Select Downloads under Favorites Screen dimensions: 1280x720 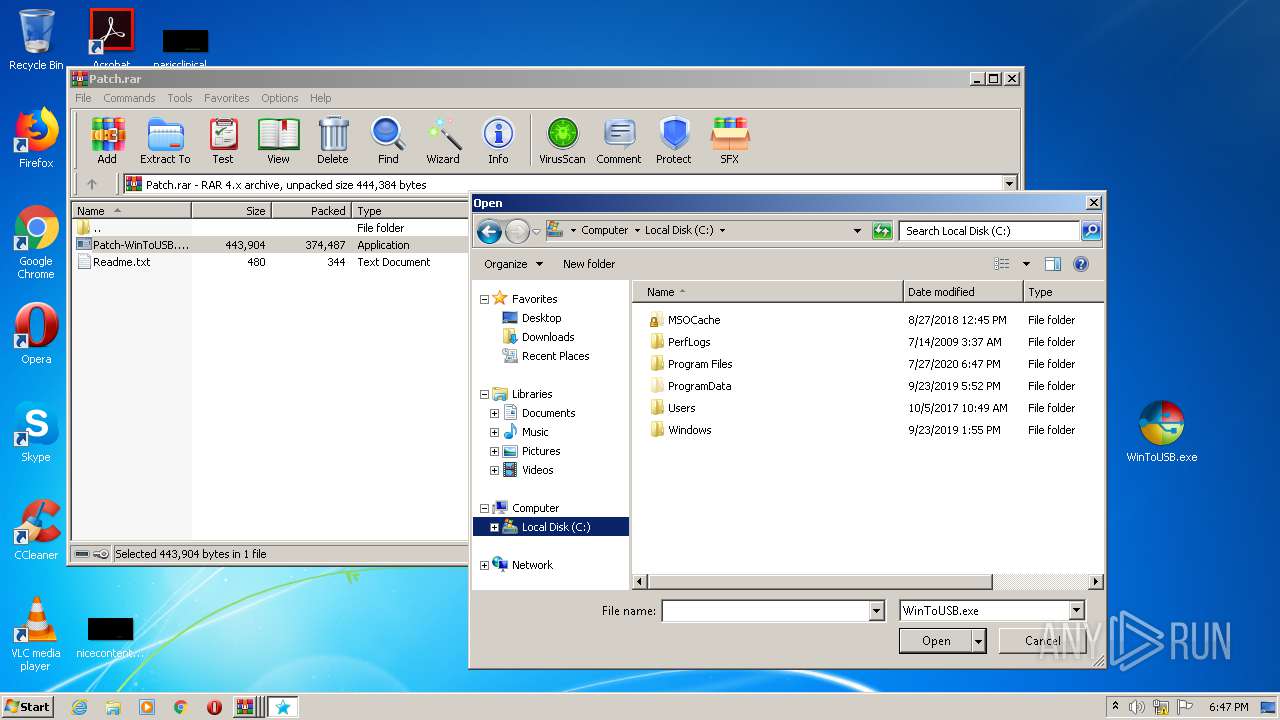point(548,337)
